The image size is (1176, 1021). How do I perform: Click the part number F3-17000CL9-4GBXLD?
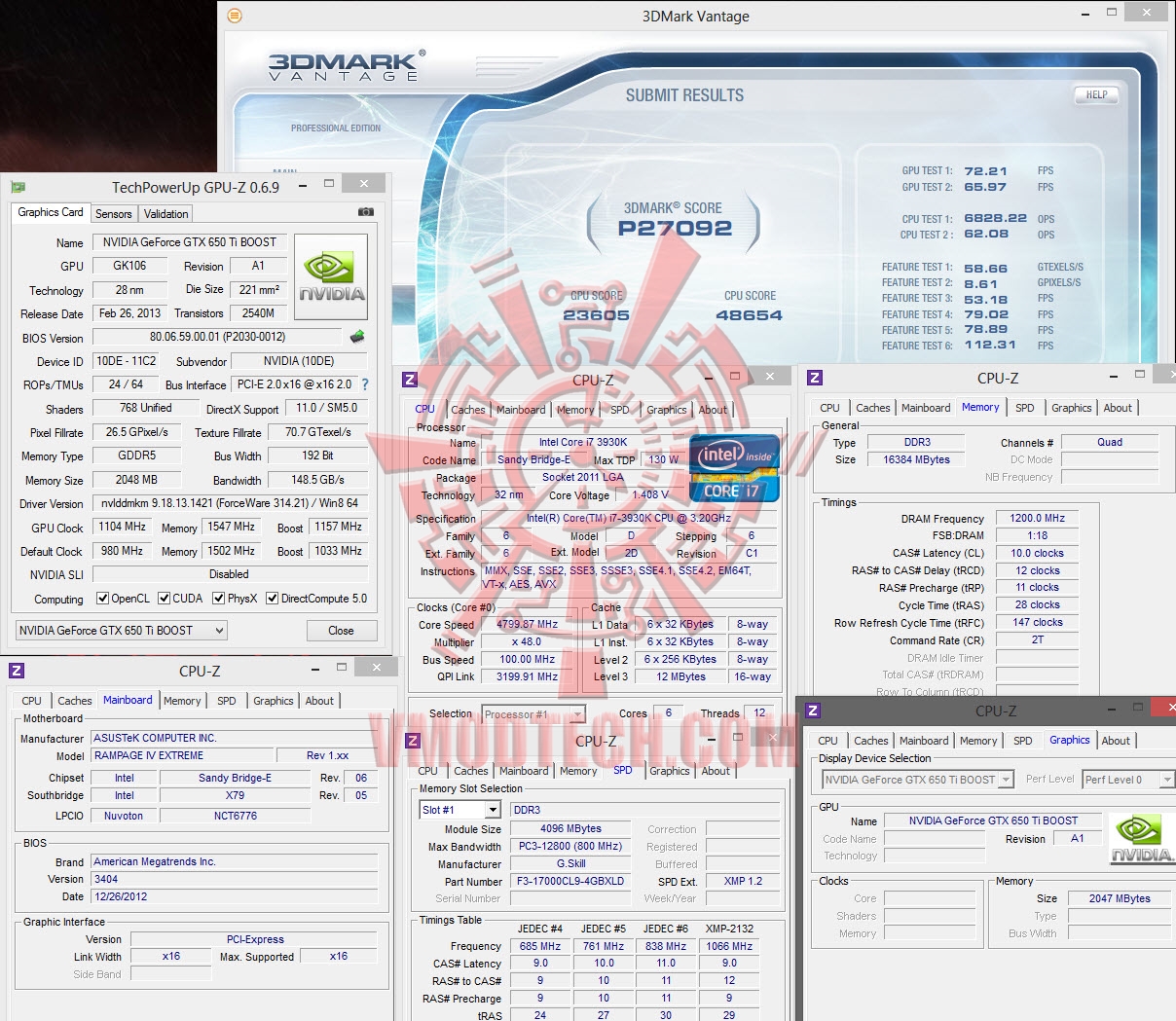click(570, 882)
